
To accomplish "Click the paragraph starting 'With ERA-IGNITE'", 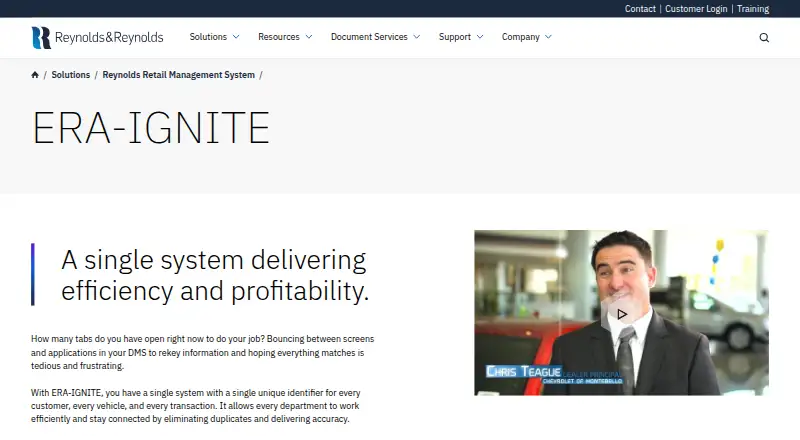I will tap(196, 406).
